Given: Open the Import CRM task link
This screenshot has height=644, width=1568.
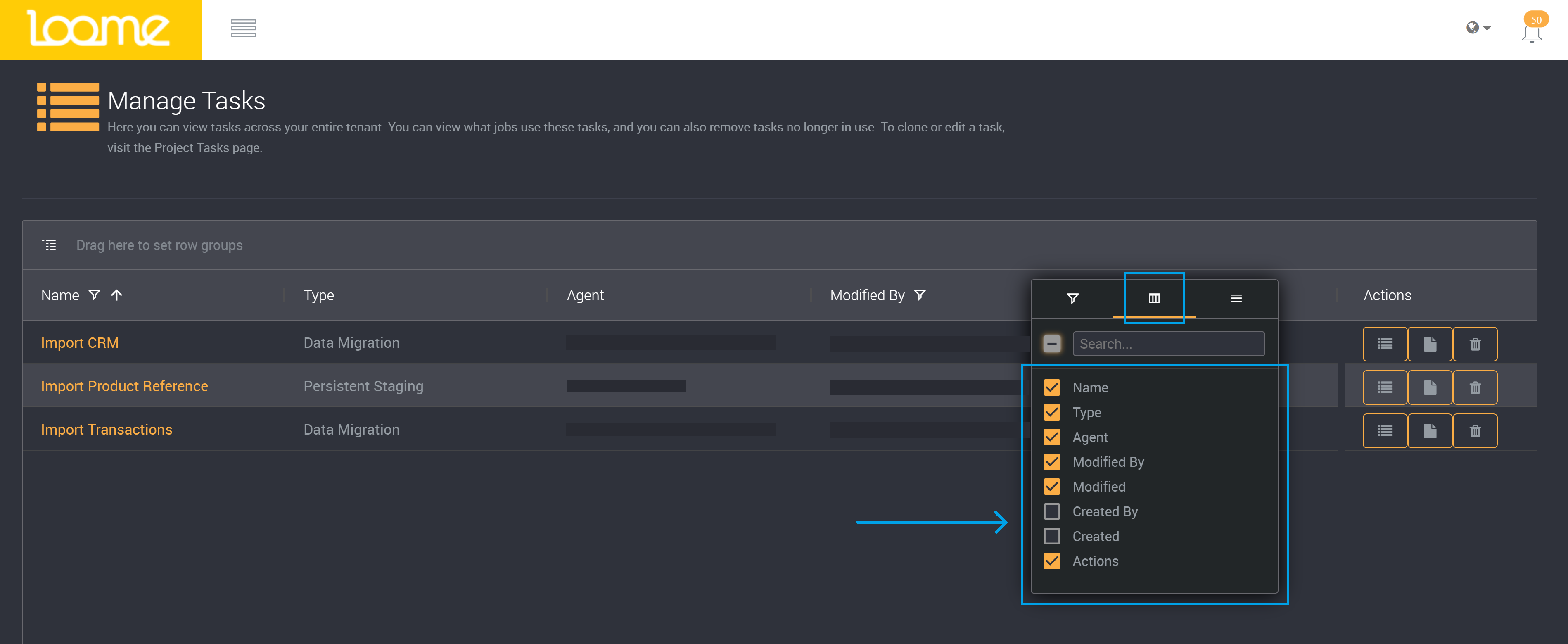Looking at the screenshot, I should pyautogui.click(x=80, y=343).
